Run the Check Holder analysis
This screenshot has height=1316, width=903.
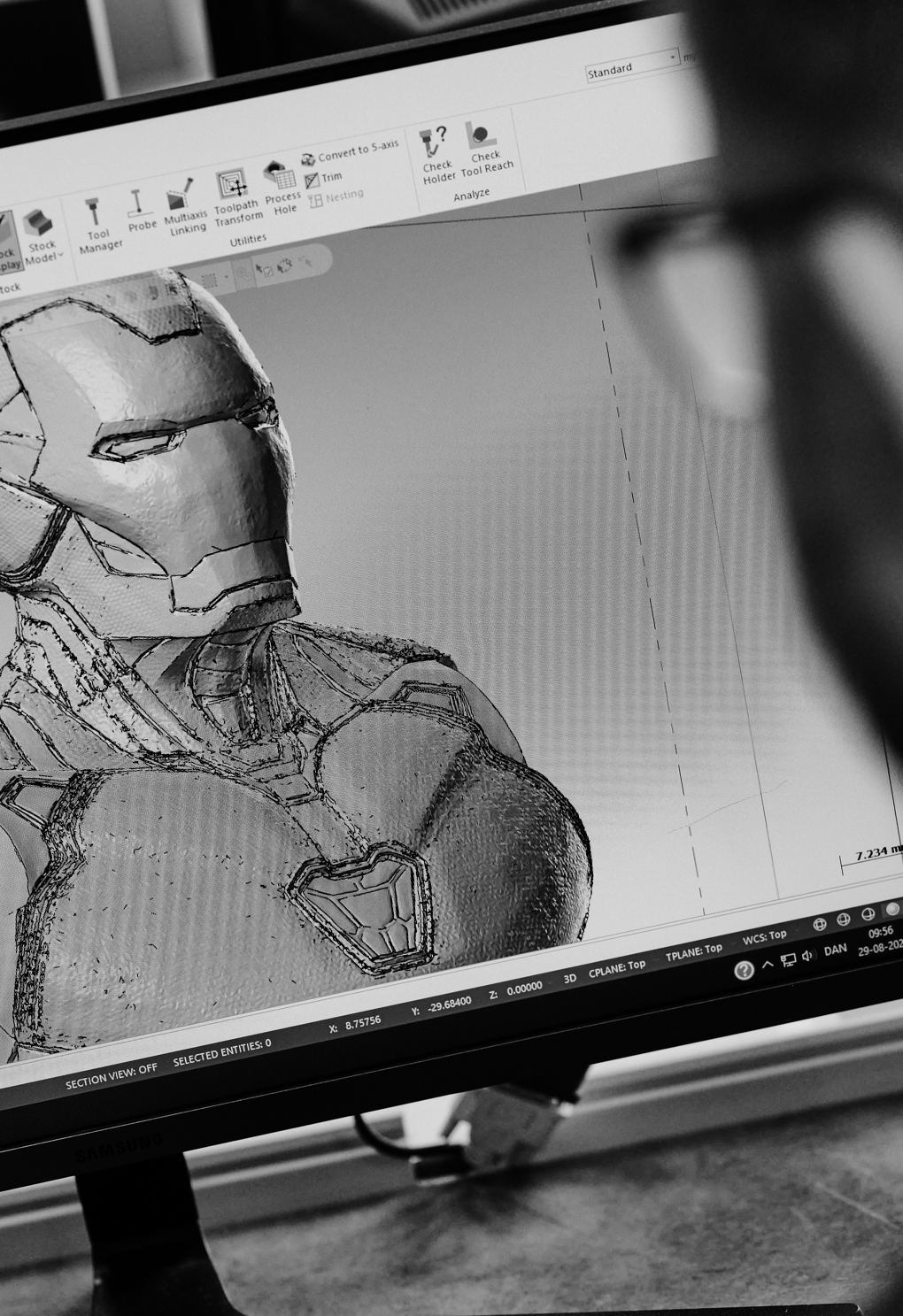pos(436,155)
